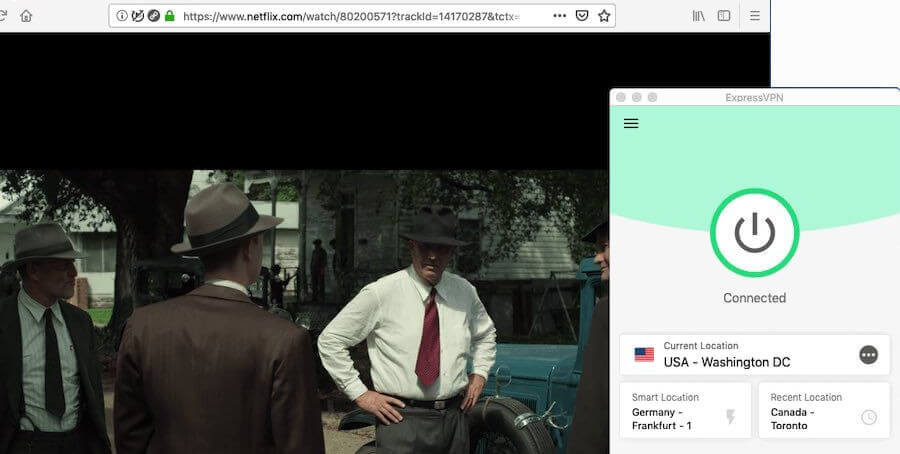Save the page to Pocket

click(582, 16)
